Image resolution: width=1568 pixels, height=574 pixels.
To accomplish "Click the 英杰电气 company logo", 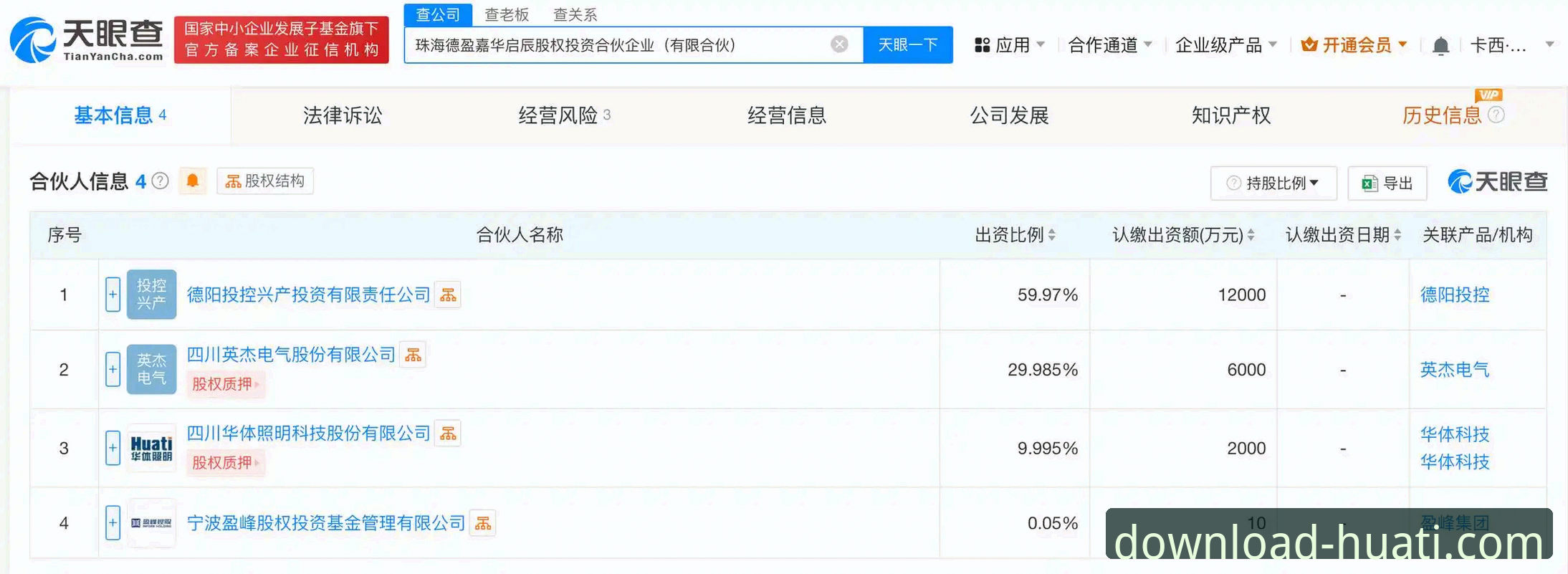I will click(x=151, y=369).
